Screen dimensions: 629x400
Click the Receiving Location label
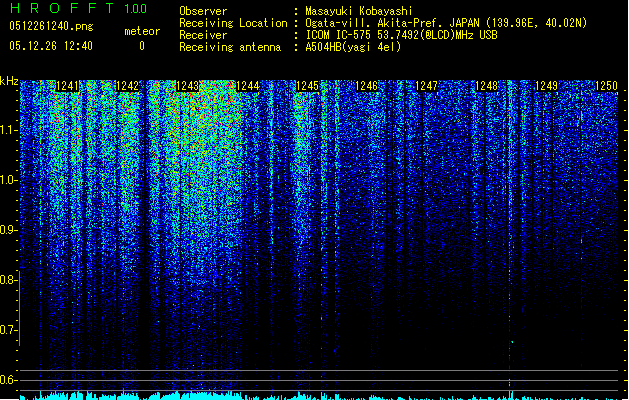[x=233, y=23]
